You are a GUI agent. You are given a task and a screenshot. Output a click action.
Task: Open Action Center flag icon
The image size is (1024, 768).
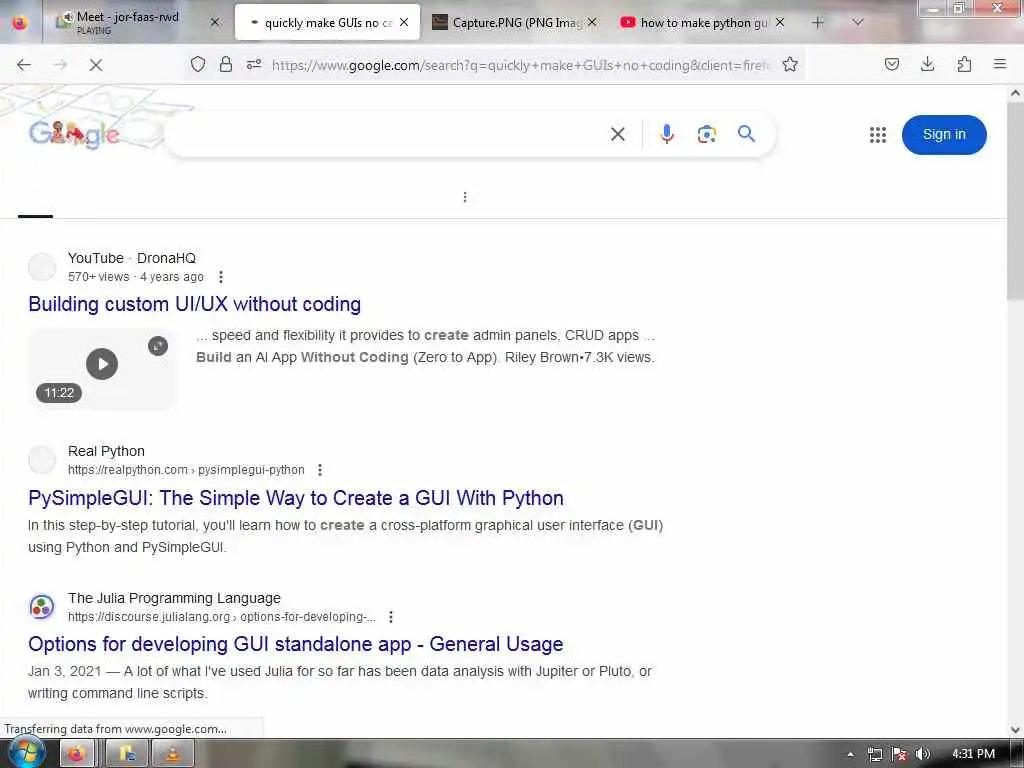[x=899, y=754]
